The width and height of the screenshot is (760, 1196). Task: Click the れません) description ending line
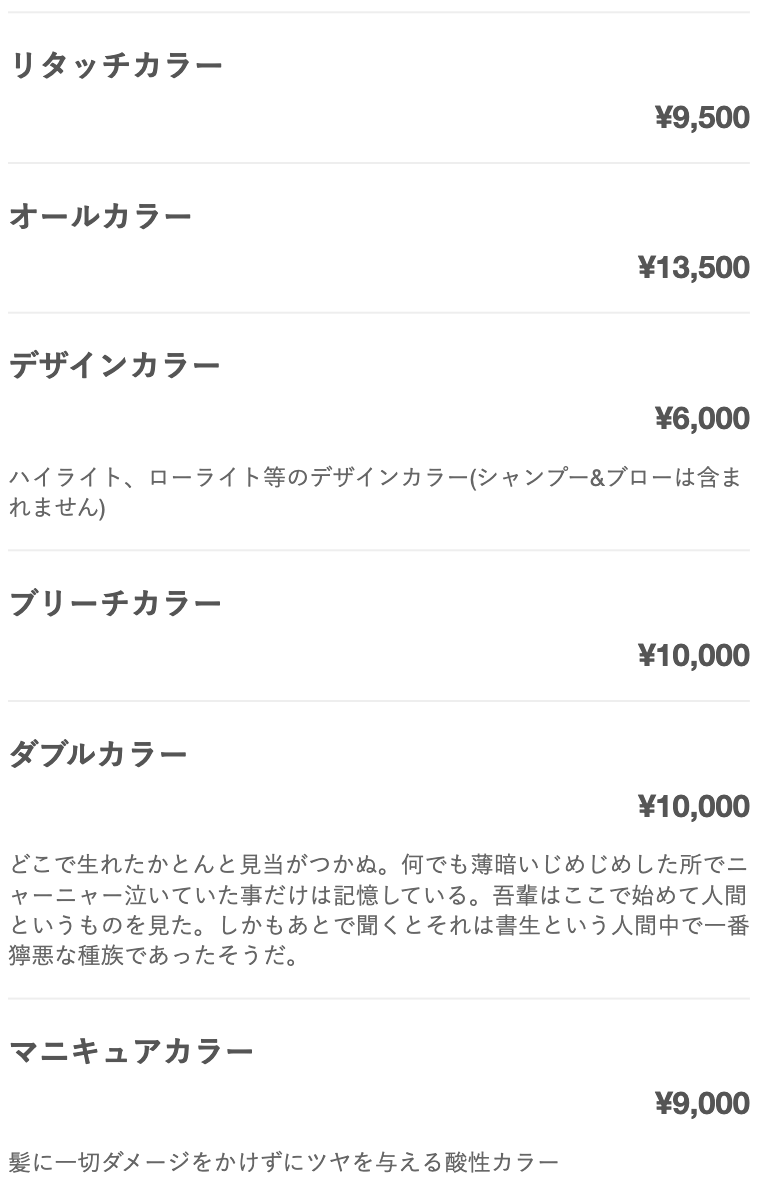[x=57, y=507]
